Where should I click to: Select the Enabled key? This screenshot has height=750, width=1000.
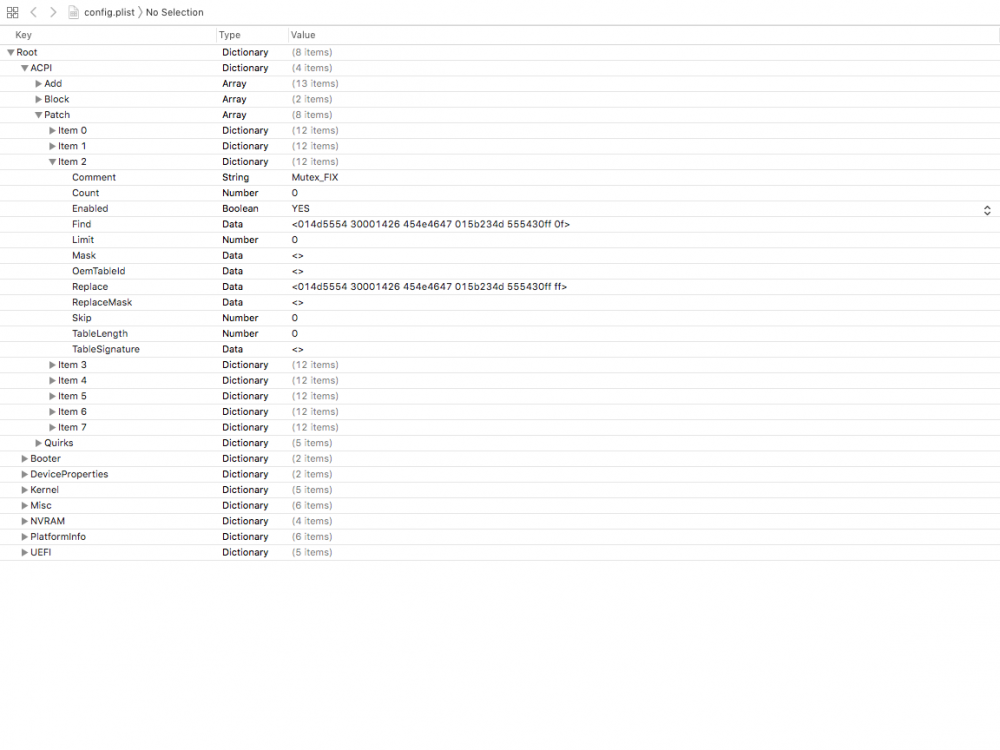tap(90, 209)
